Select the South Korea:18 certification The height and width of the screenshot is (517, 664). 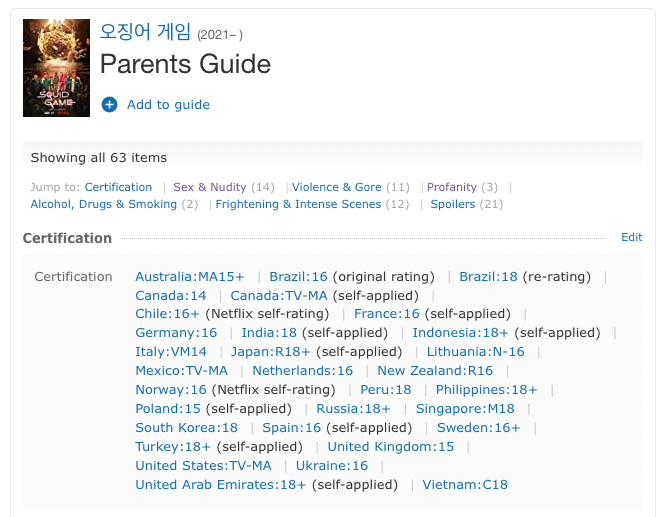pyautogui.click(x=187, y=428)
